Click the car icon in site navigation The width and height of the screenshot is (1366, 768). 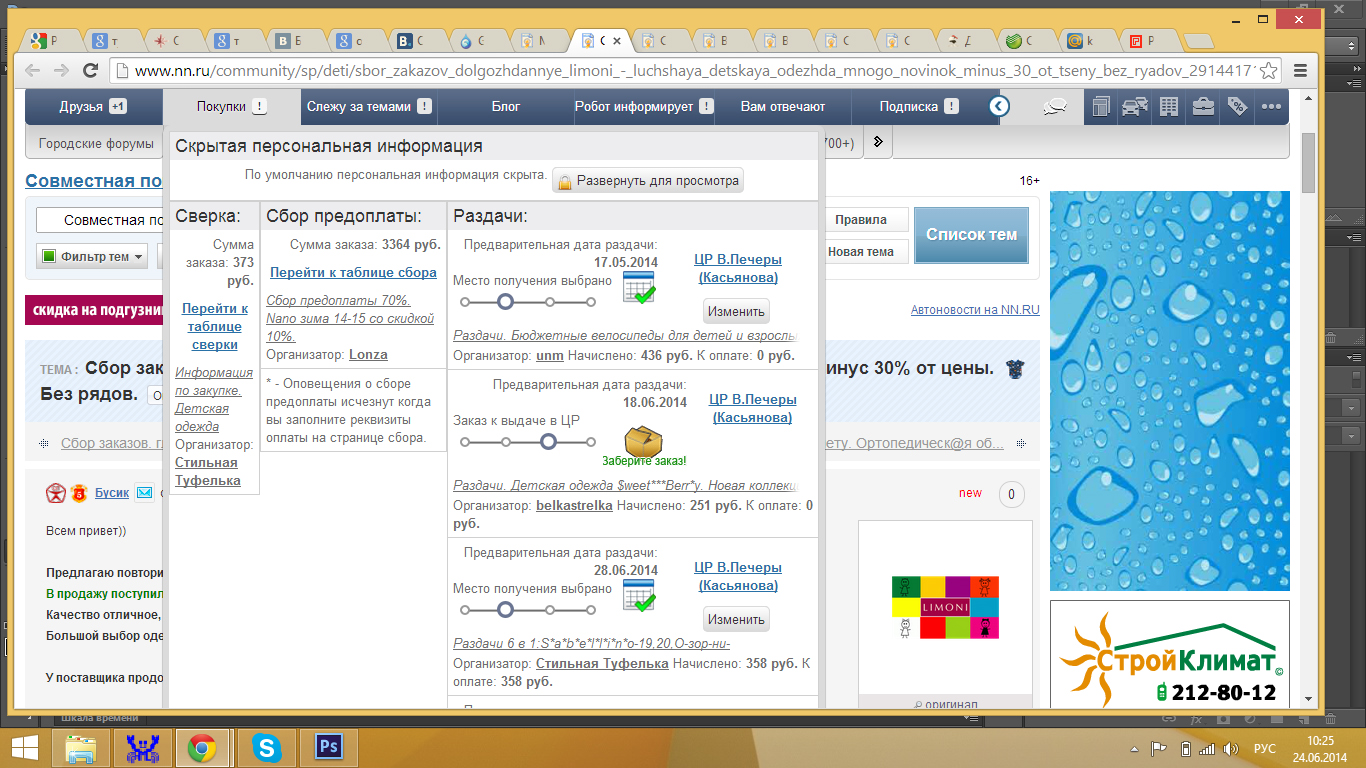click(1134, 107)
